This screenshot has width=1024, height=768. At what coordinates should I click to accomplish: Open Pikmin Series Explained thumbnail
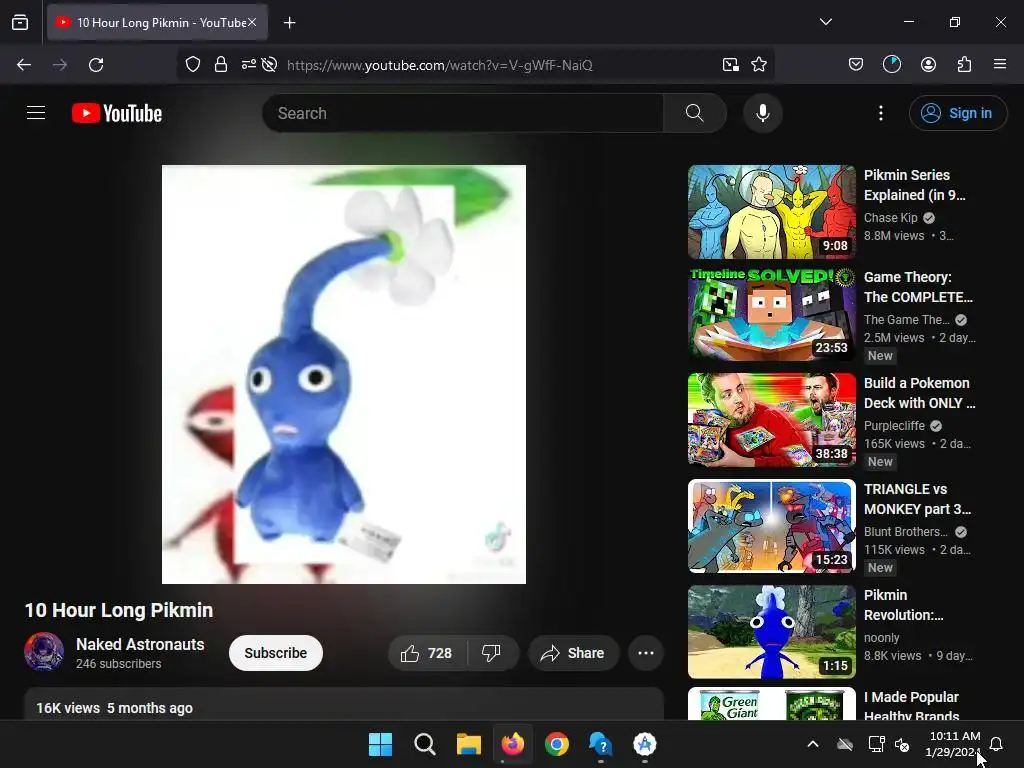(771, 212)
